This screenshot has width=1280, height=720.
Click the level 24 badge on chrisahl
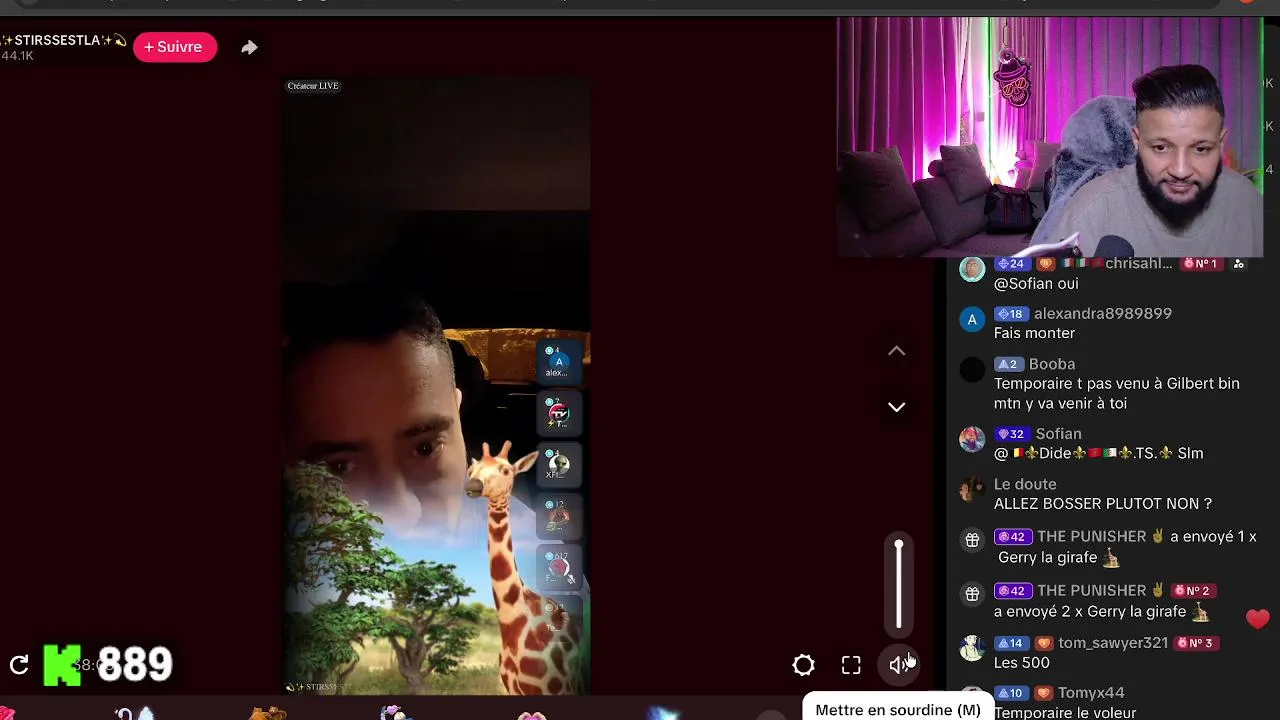[1012, 264]
